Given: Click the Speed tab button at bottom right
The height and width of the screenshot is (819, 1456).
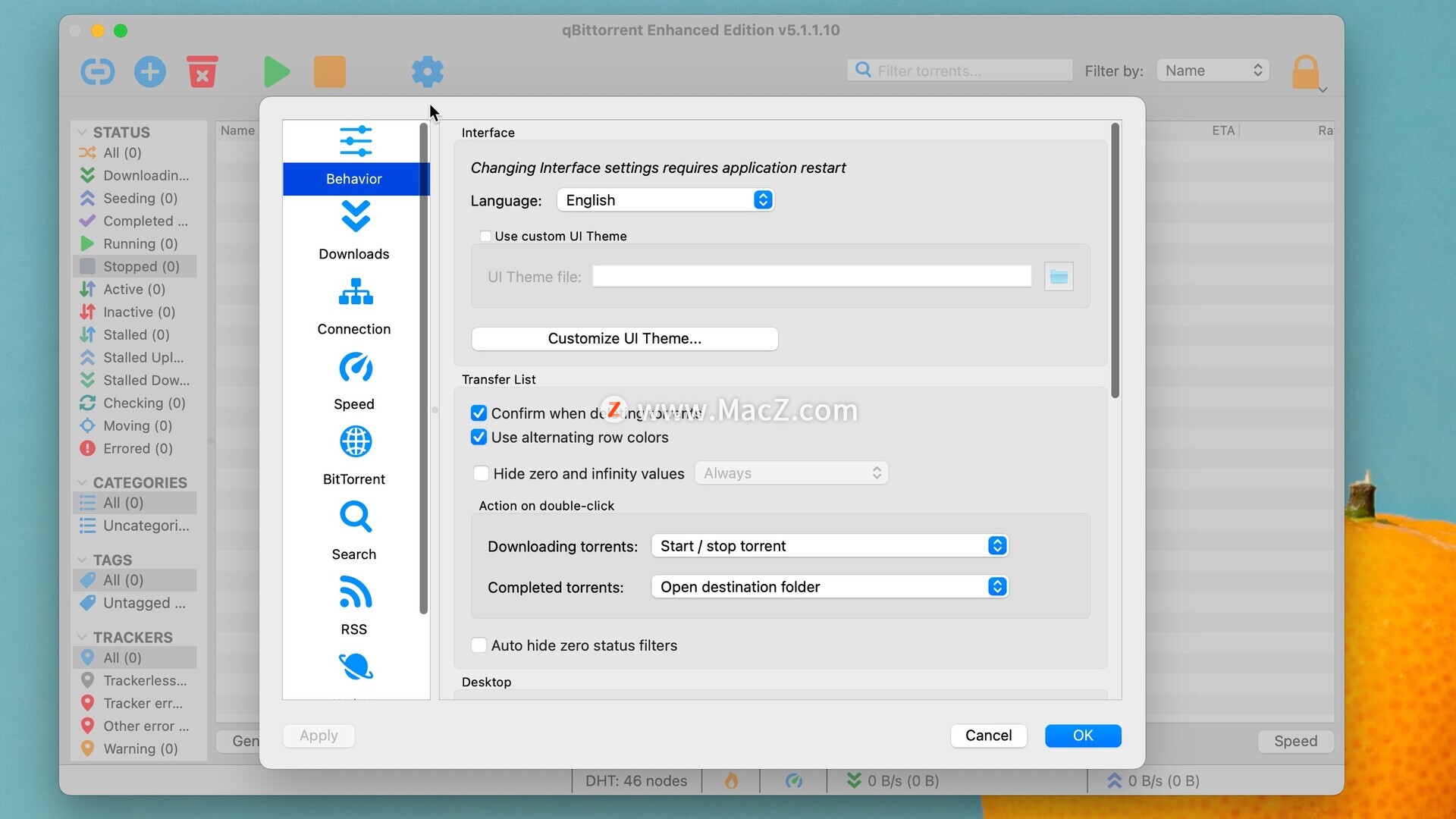Looking at the screenshot, I should pyautogui.click(x=1295, y=741).
